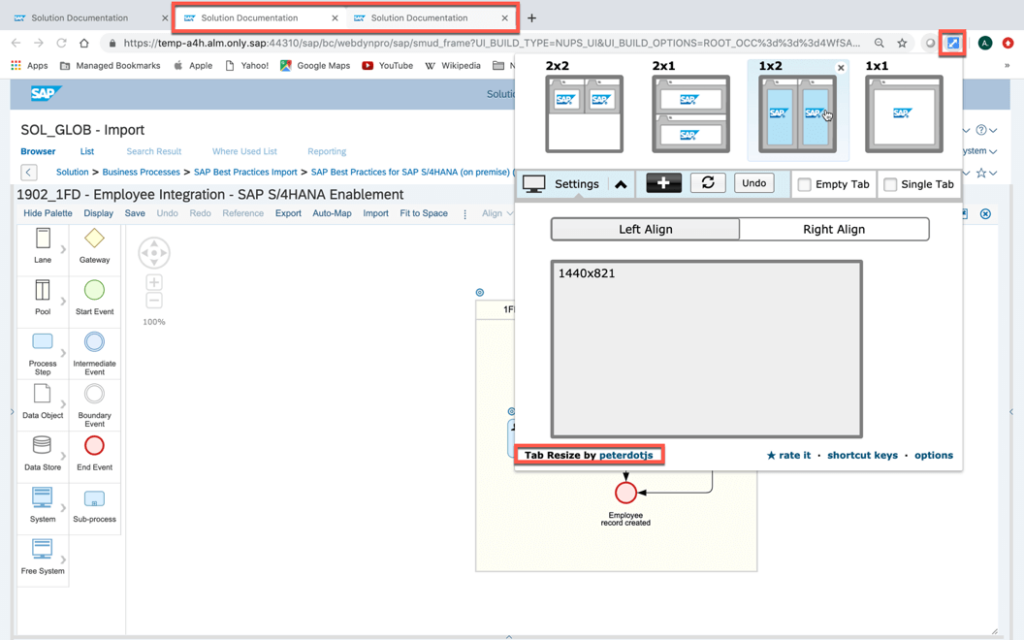Select the Employee record created end event
1024x640 pixels.
(626, 492)
